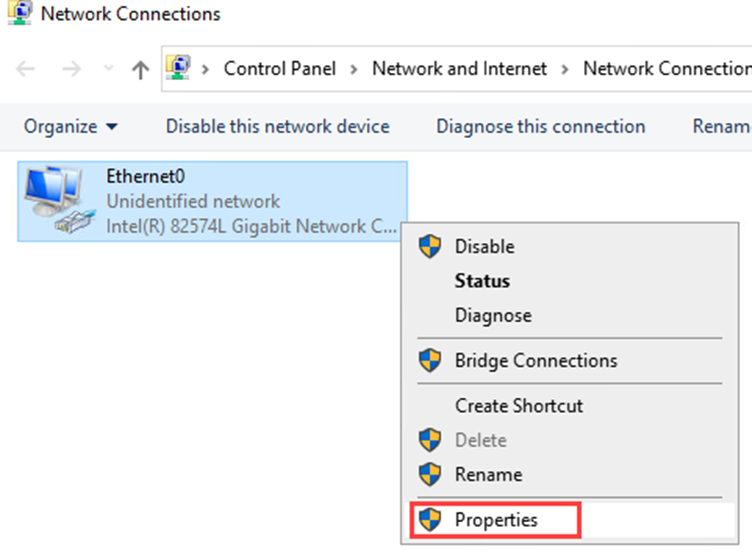
Task: Go up one folder level
Action: pos(140,70)
